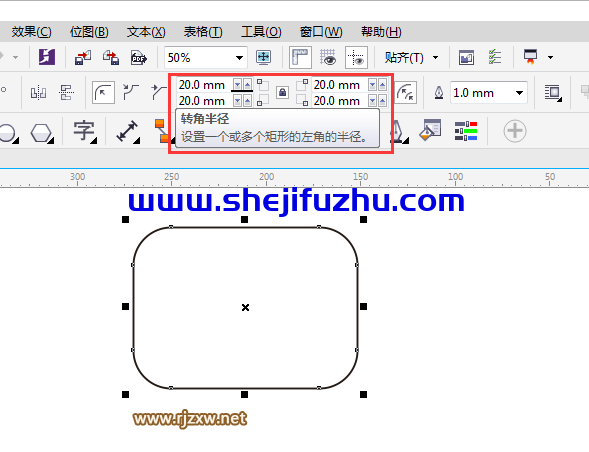
Task: Toggle show guidelines button
Action: click(356, 57)
